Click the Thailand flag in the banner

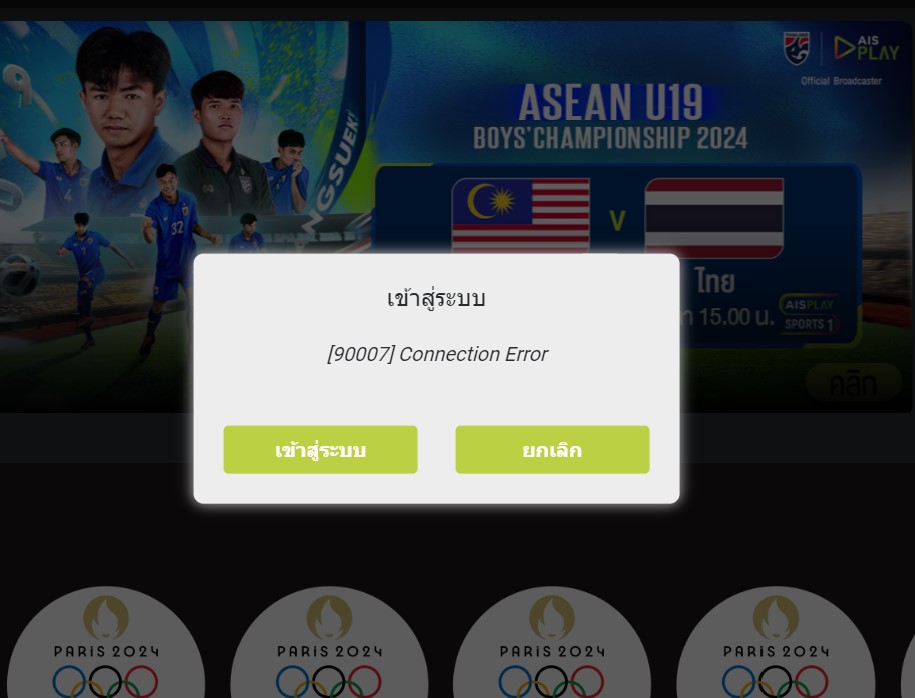[x=714, y=218]
